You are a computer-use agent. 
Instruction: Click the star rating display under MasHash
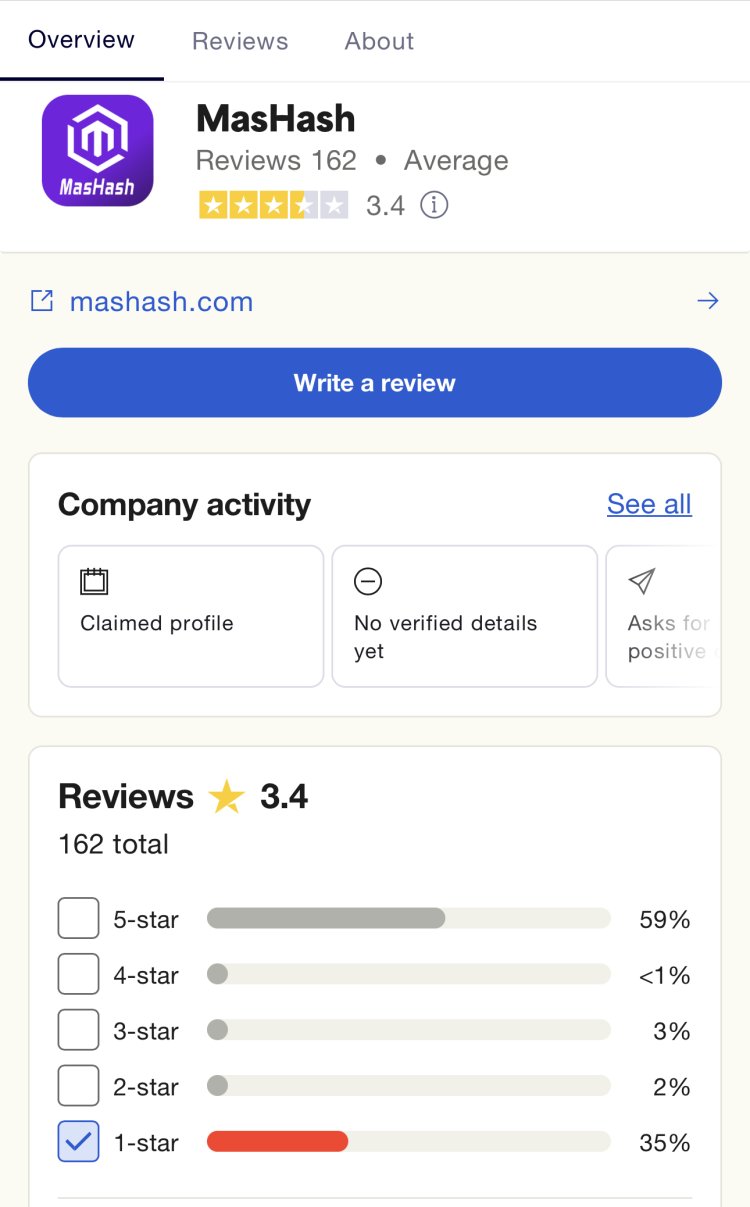click(x=273, y=204)
